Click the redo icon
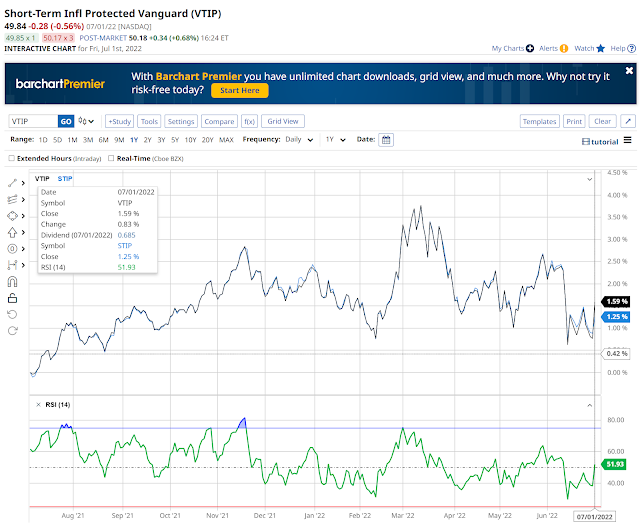640x527 pixels. (x=13, y=331)
